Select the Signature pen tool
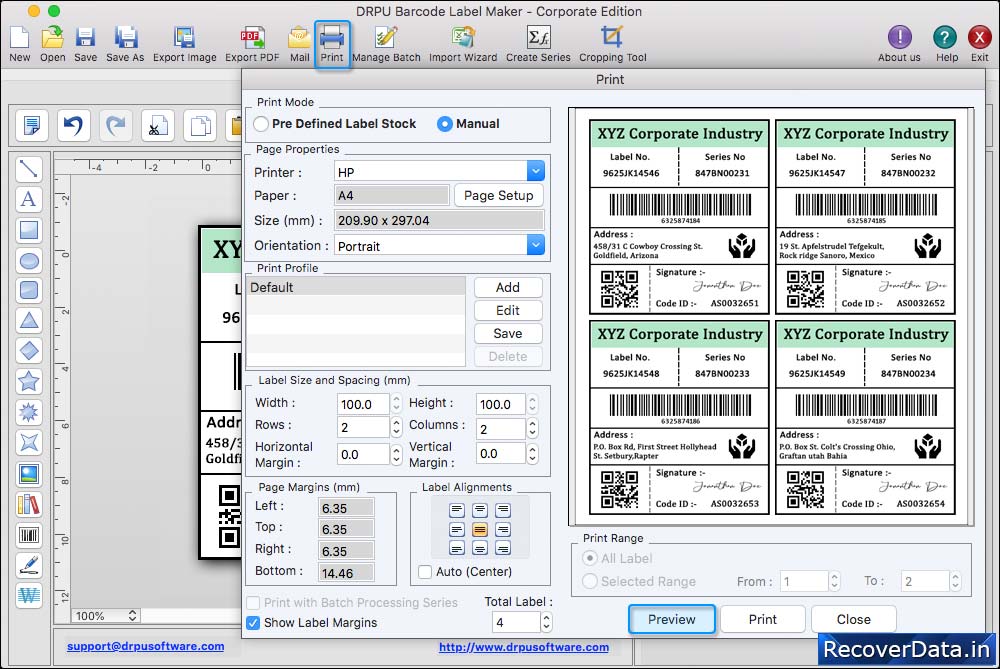 pyautogui.click(x=28, y=565)
